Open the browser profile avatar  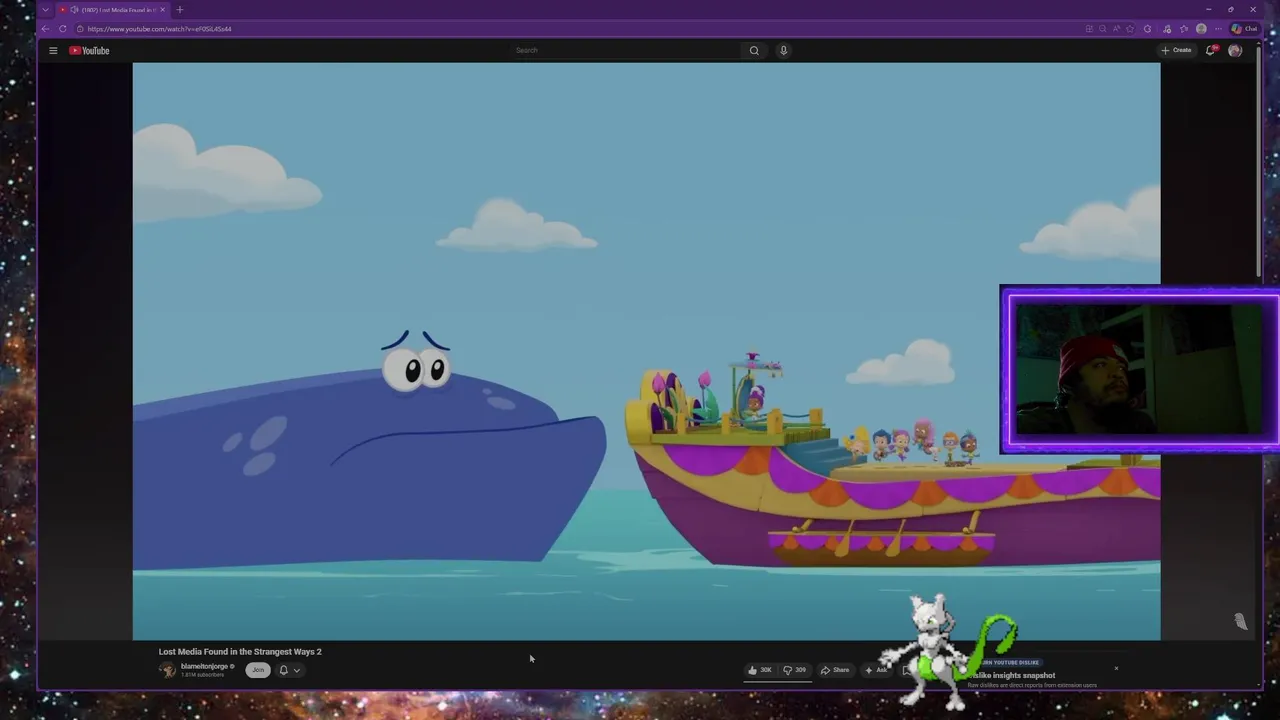1201,29
